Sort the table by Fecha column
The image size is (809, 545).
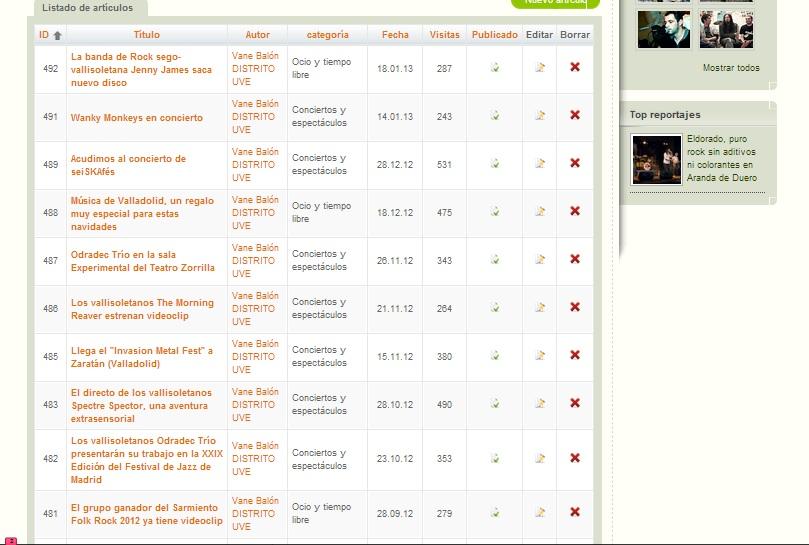(395, 35)
